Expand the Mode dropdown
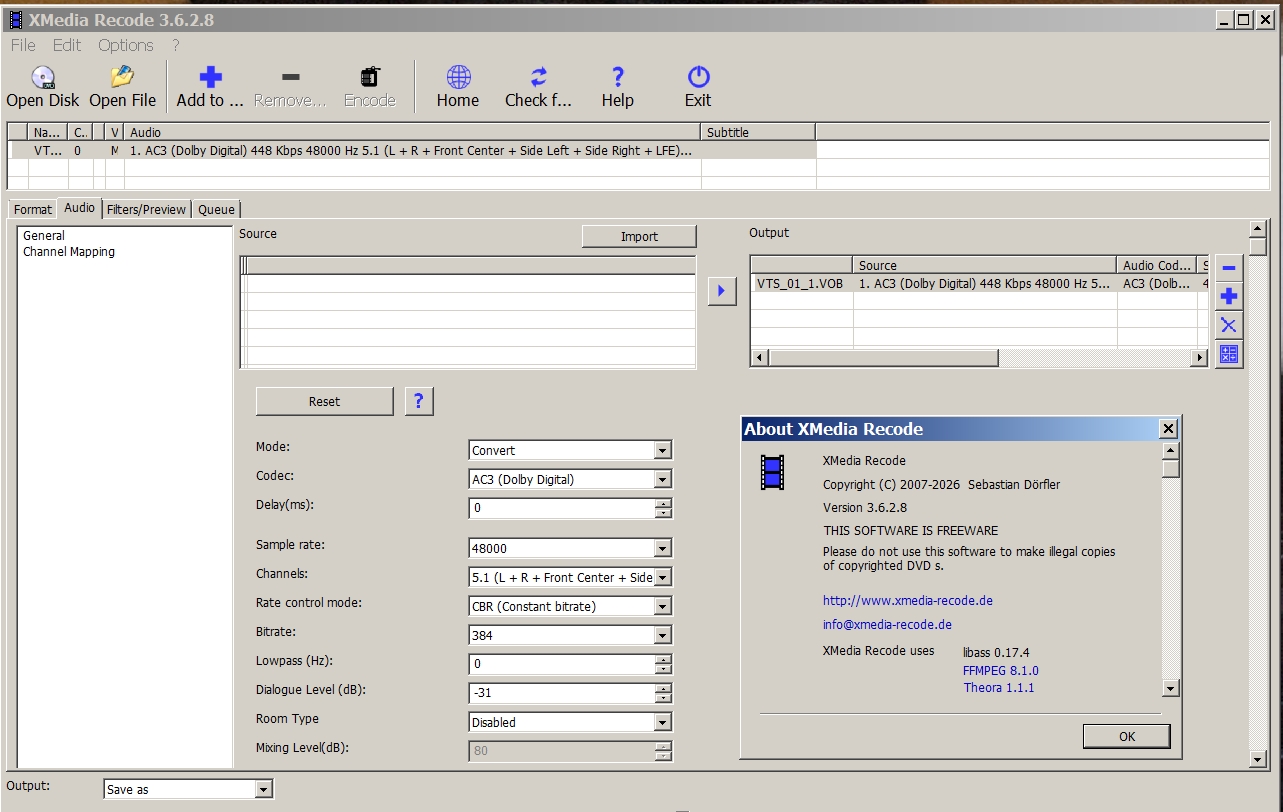Screen dimensions: 1283x812 point(662,451)
